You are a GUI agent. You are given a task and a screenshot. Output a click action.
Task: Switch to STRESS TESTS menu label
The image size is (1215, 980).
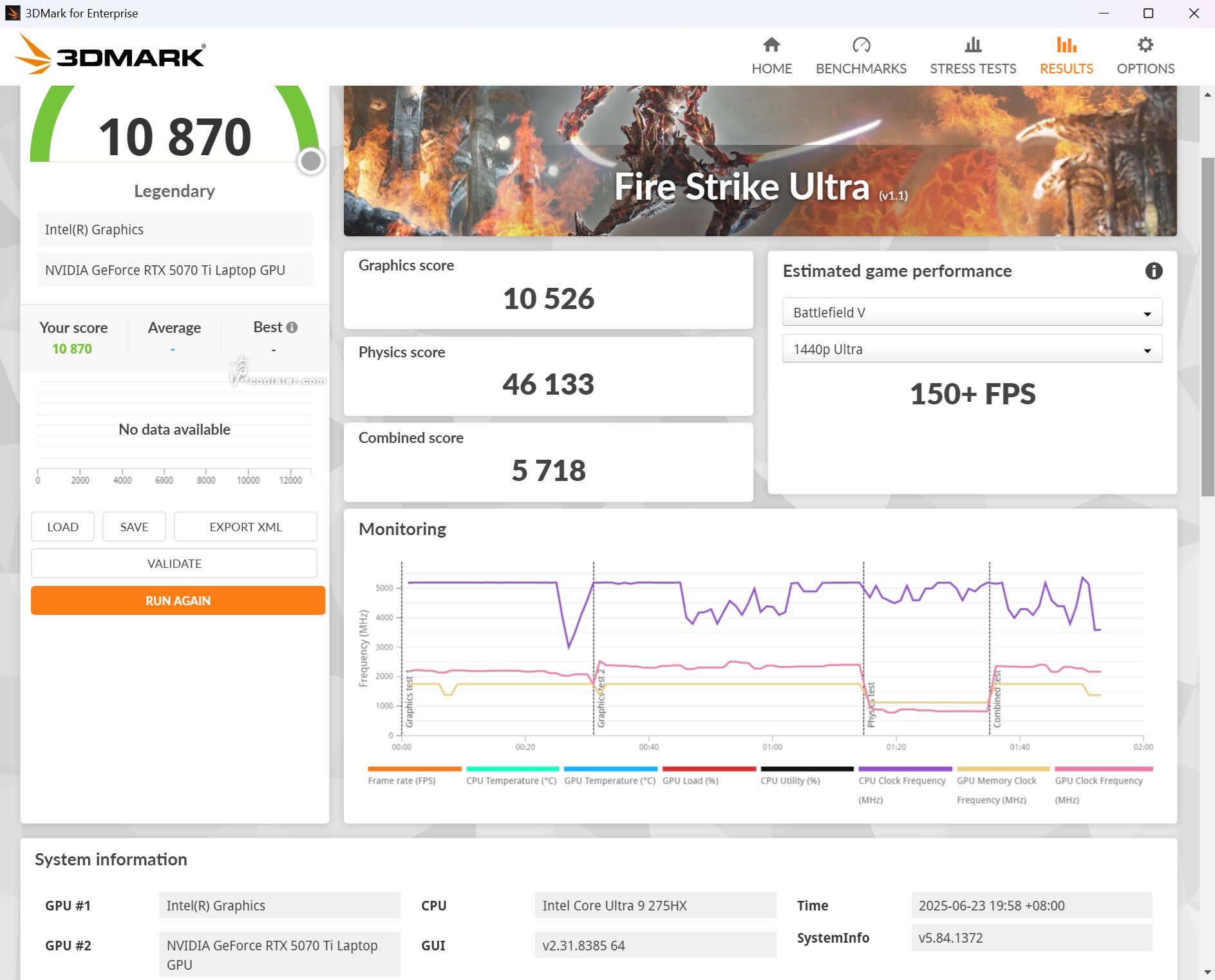973,68
